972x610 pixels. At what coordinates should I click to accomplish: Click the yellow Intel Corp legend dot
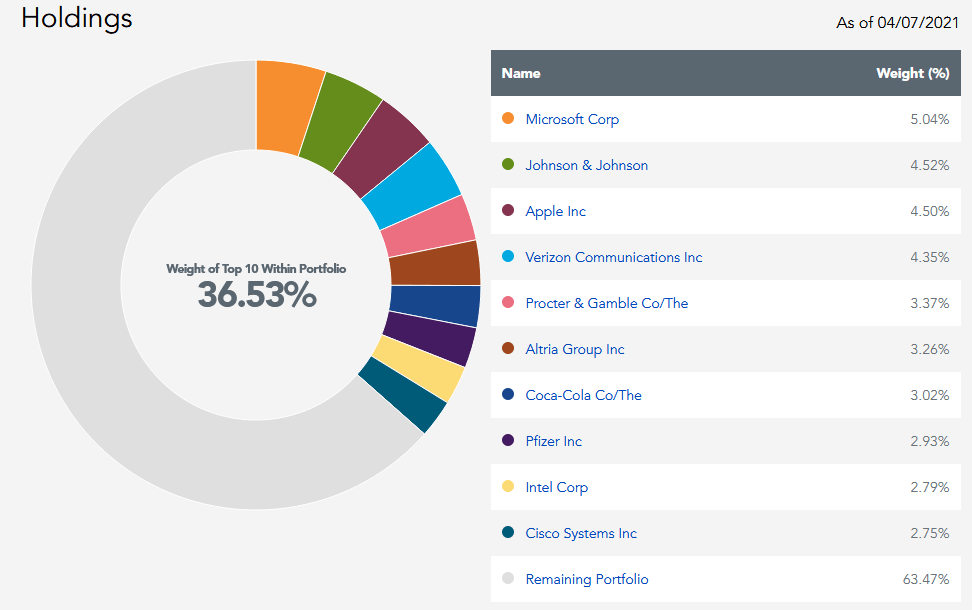[508, 486]
